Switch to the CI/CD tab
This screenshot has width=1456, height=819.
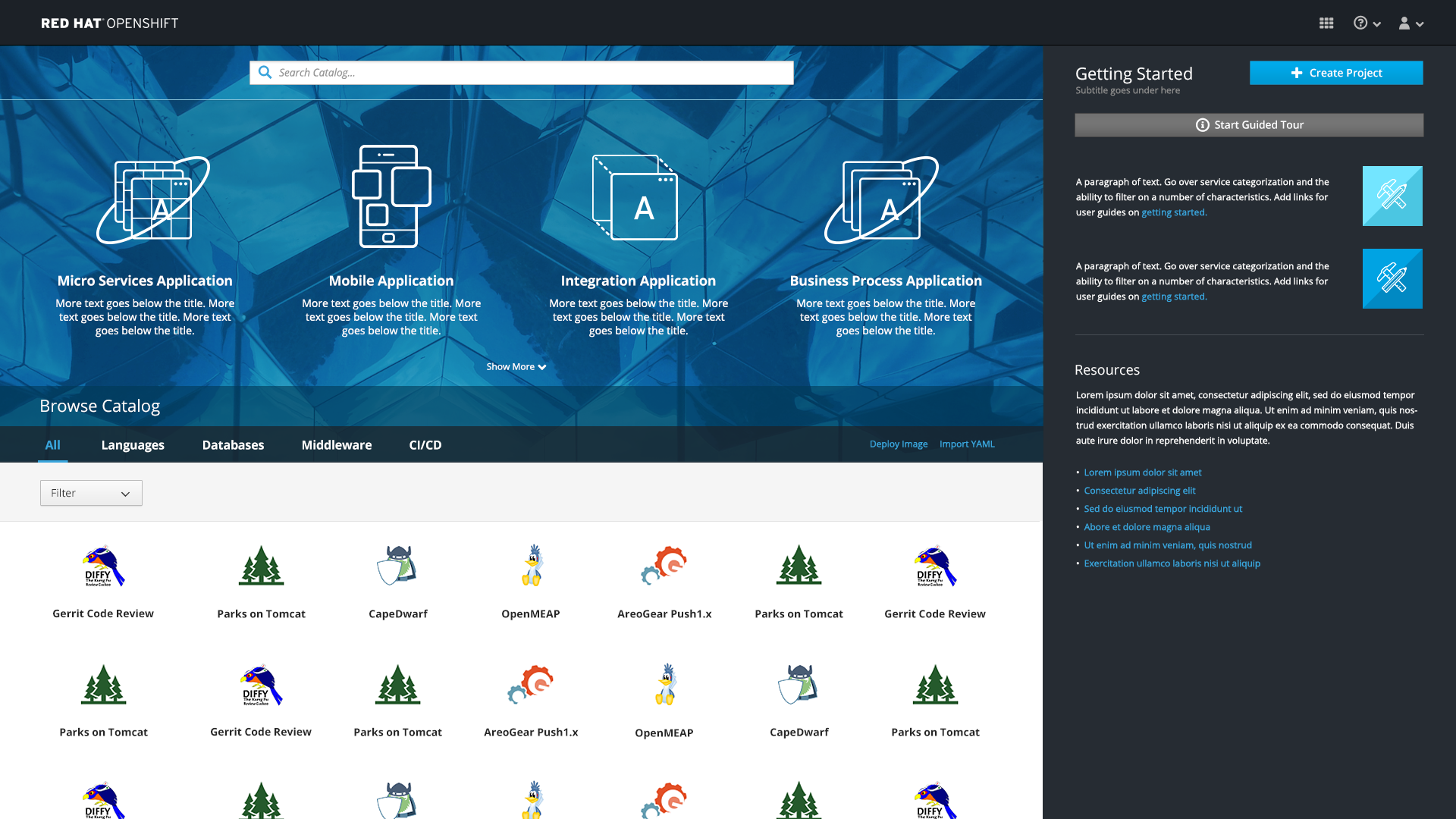(x=425, y=445)
